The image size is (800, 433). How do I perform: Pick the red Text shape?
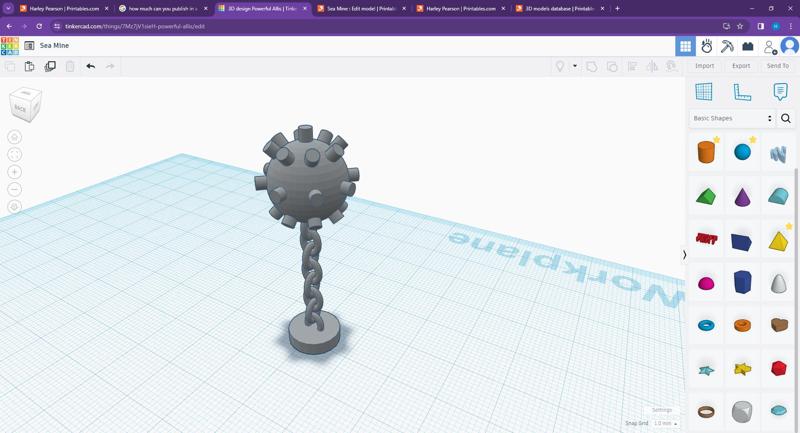tap(706, 239)
